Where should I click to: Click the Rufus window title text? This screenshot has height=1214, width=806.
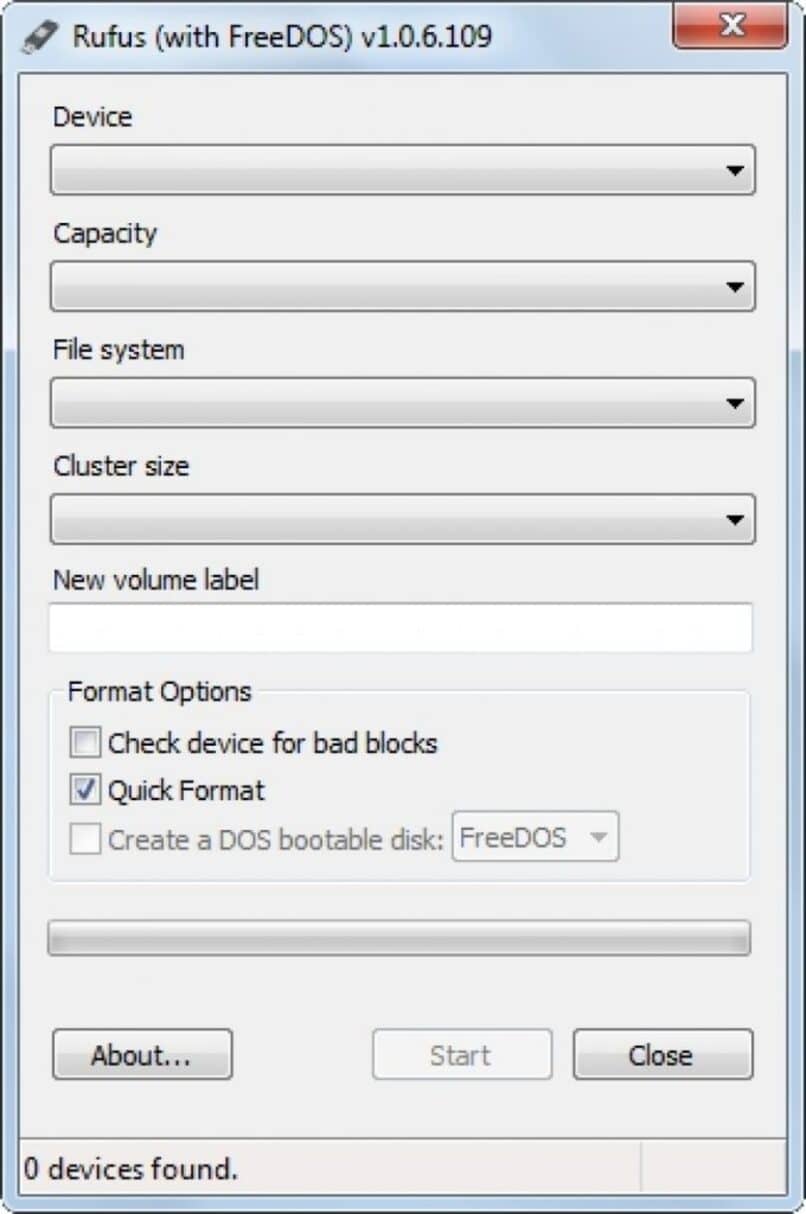click(x=282, y=38)
